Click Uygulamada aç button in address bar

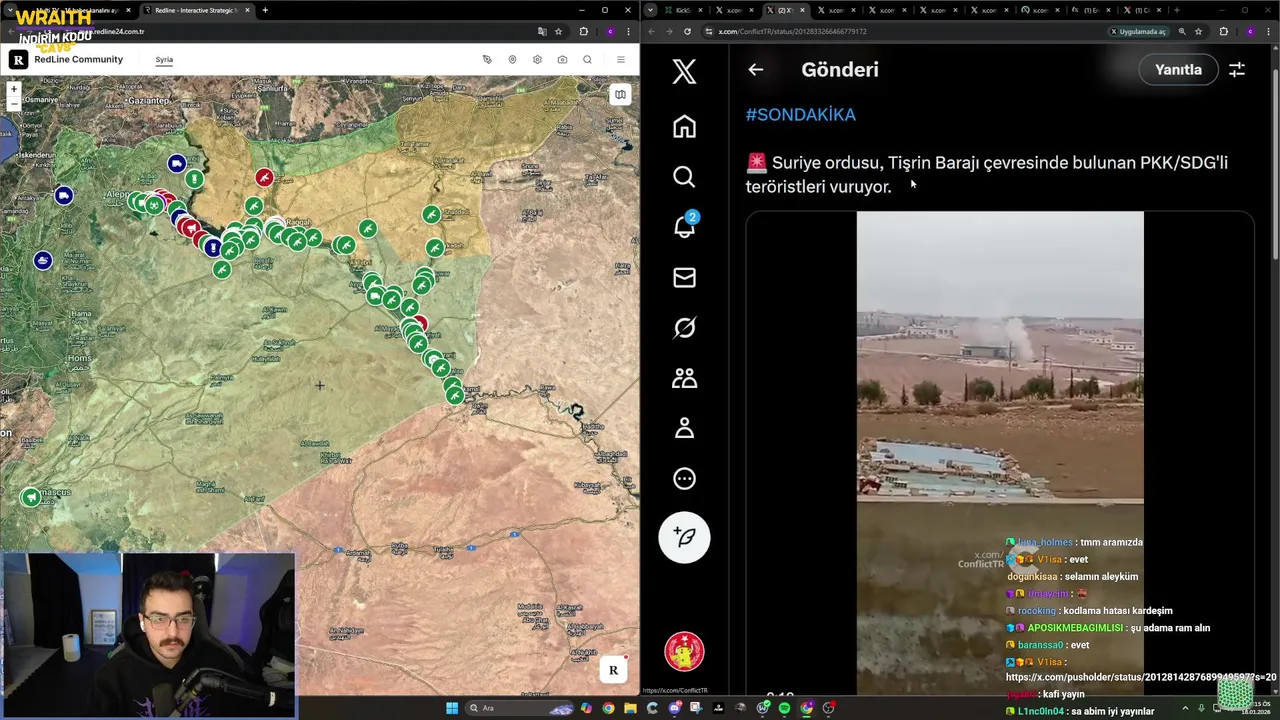coord(1138,31)
